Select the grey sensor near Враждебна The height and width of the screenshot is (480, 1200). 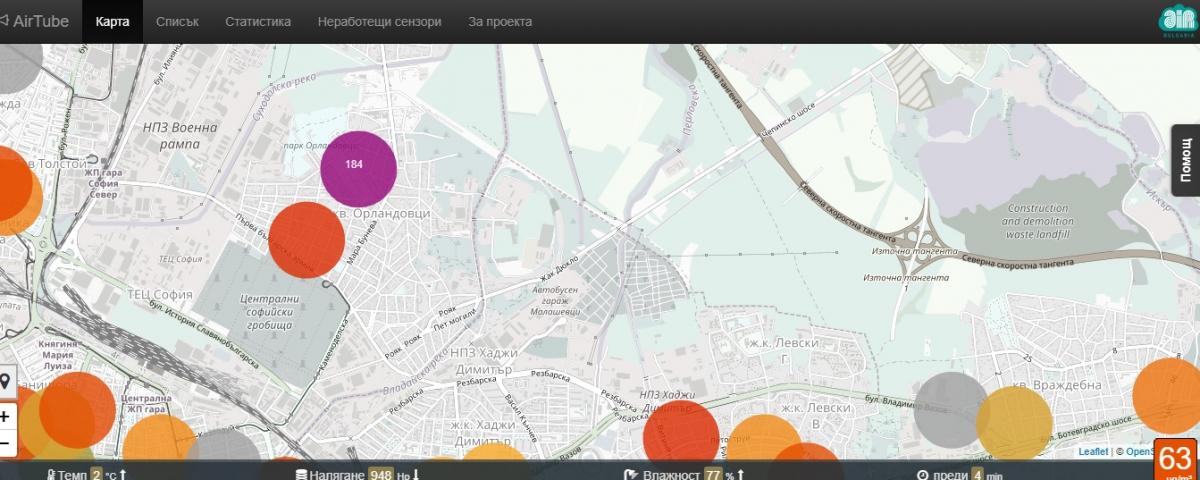[950, 410]
